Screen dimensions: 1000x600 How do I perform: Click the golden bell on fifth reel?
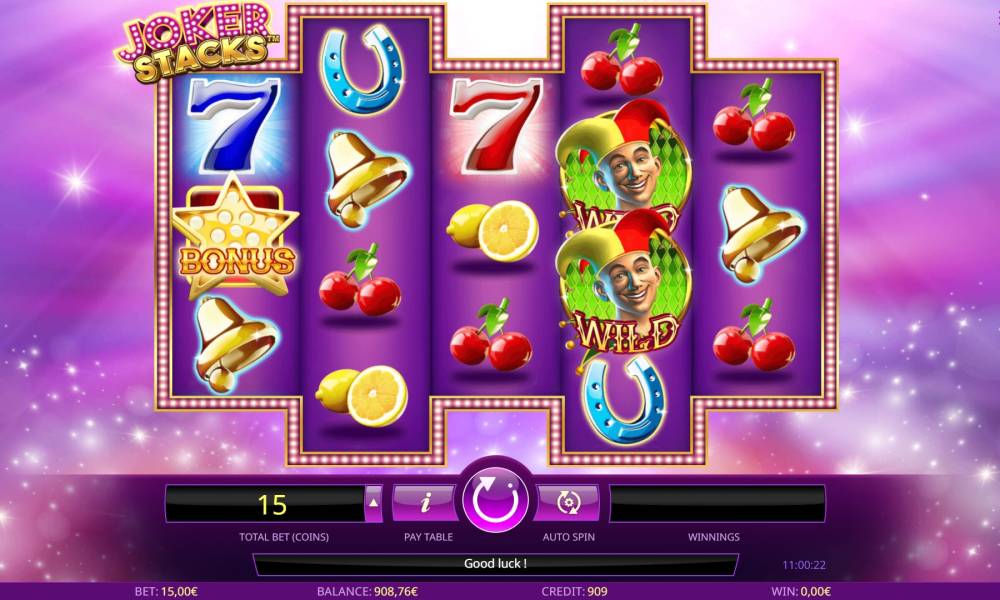[x=759, y=233]
